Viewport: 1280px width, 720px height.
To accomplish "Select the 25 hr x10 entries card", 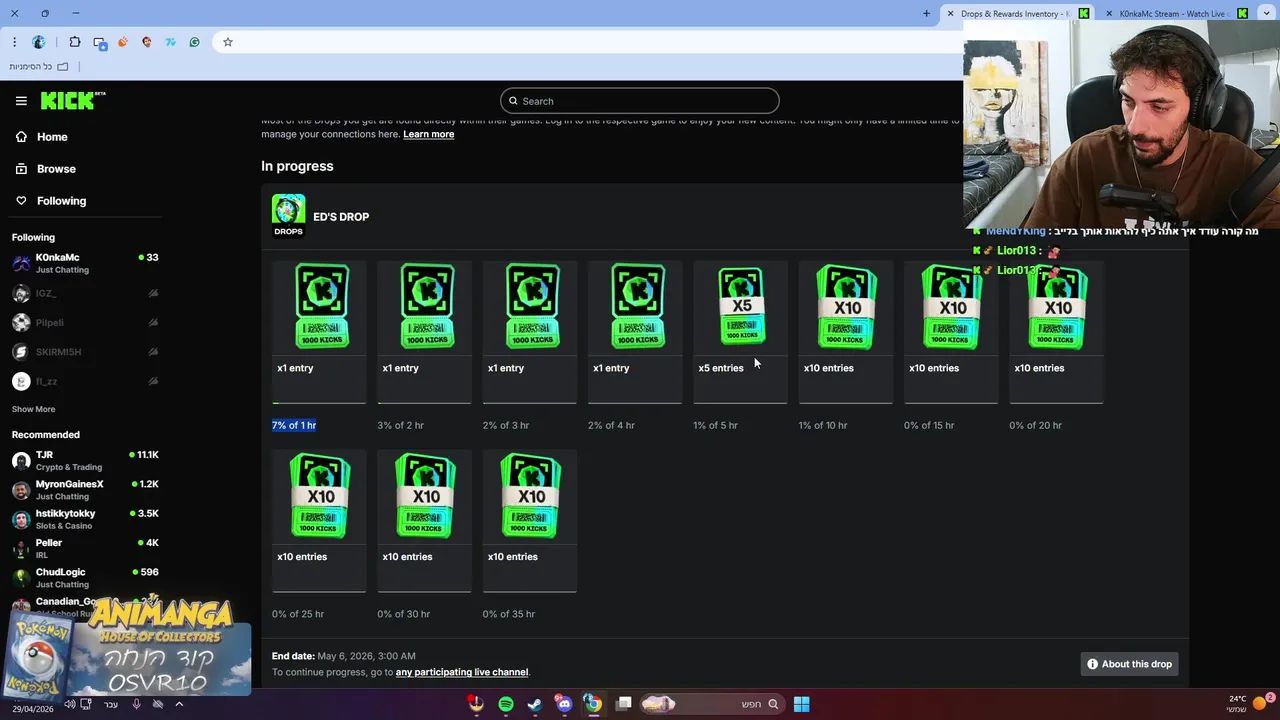I will click(x=319, y=521).
